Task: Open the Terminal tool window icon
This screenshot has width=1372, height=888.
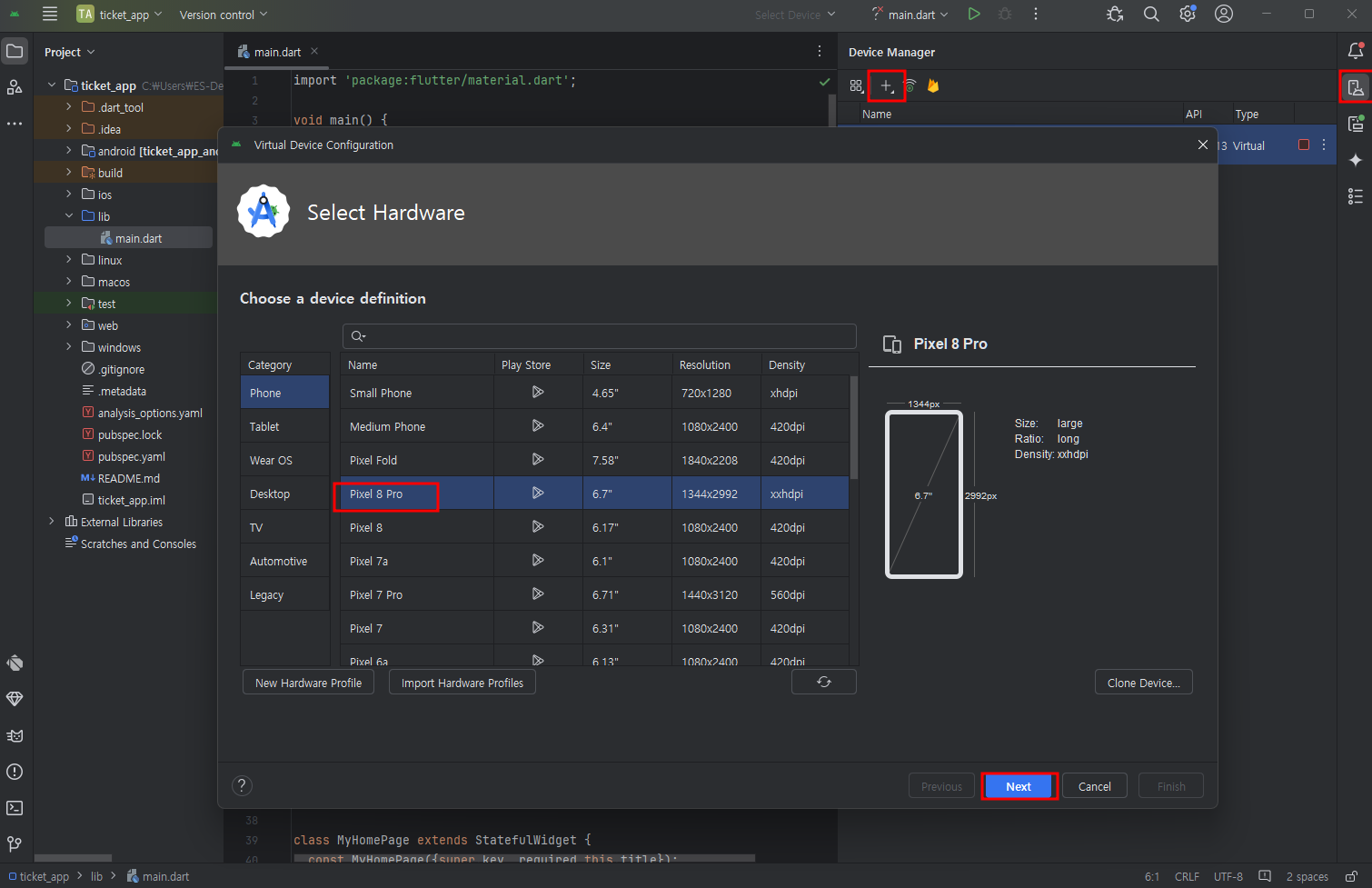Action: [15, 808]
